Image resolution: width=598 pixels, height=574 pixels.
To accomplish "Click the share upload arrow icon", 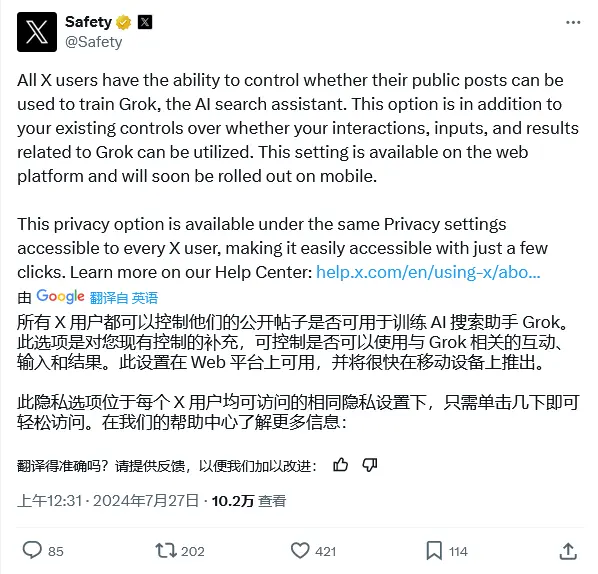I will [568, 551].
